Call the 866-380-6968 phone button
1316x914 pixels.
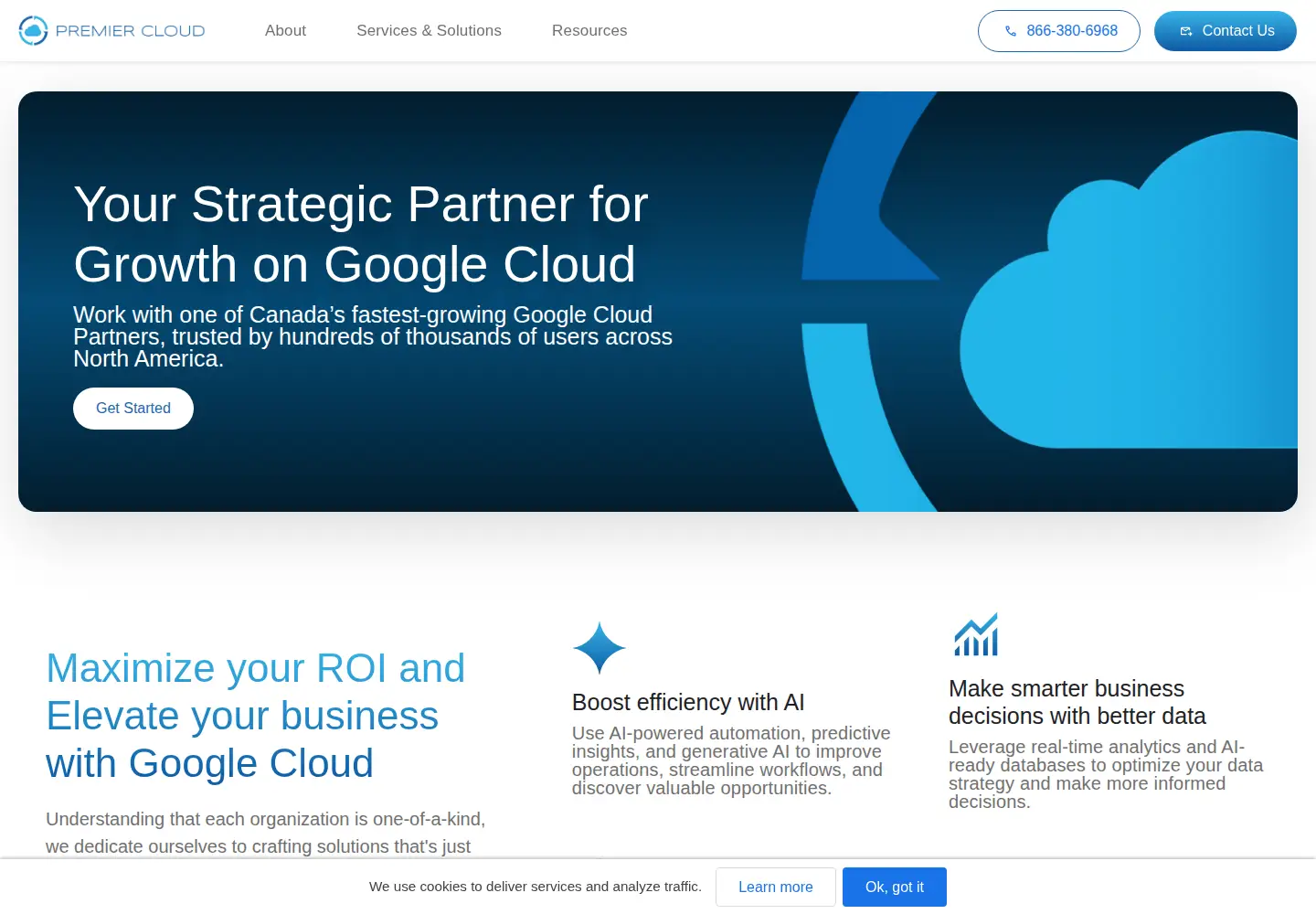[x=1058, y=31]
